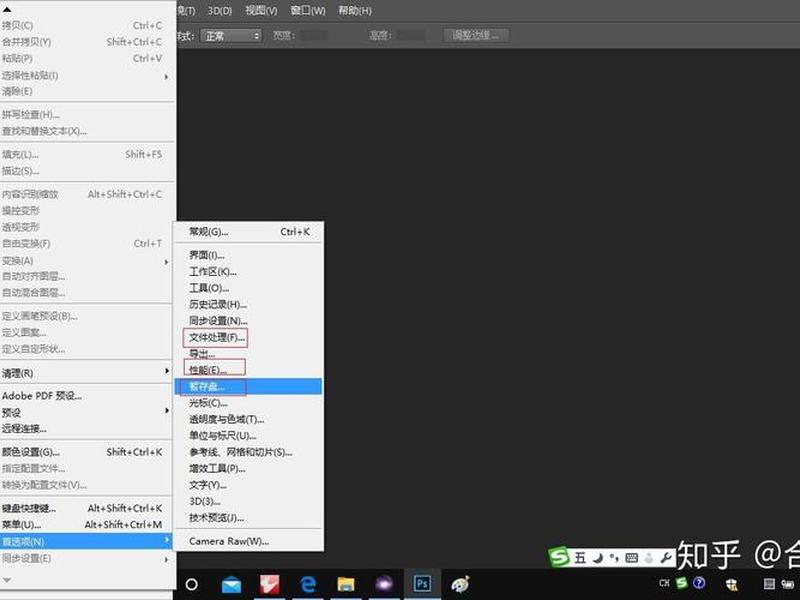Expand the 同步设置(E) submenu
This screenshot has height=600, width=800.
tap(85, 558)
